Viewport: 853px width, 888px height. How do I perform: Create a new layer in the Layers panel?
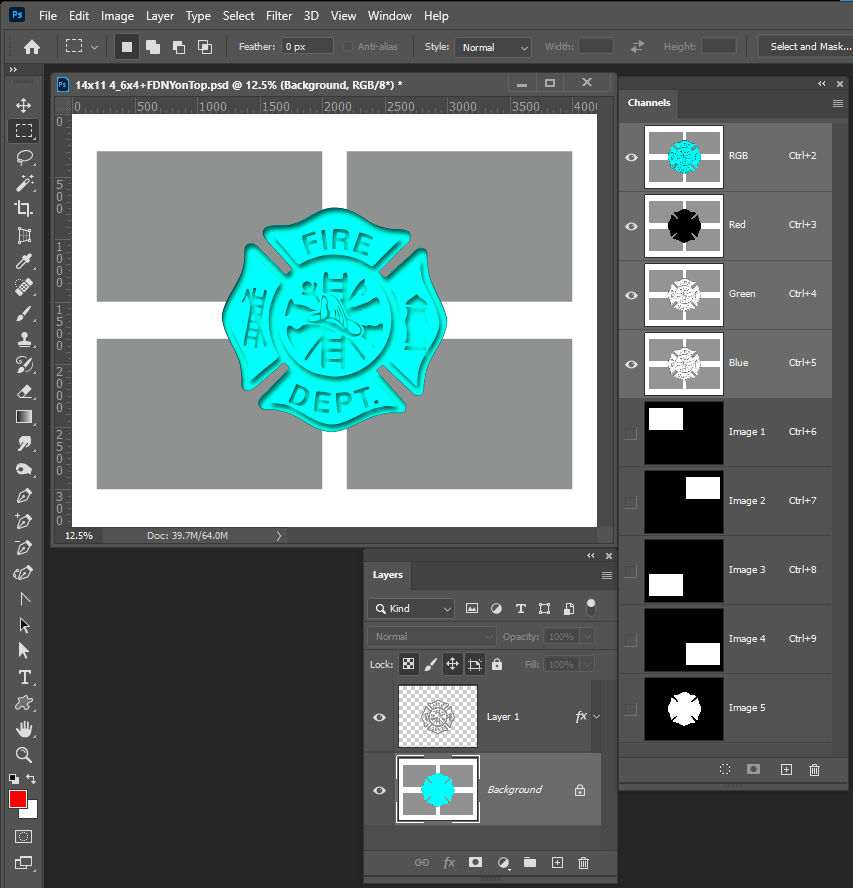click(556, 863)
